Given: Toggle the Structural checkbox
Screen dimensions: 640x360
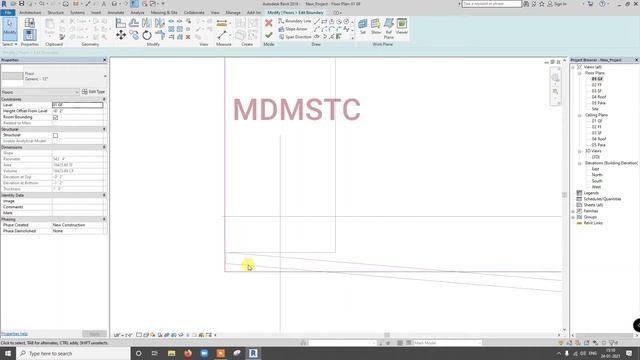Looking at the screenshot, I should coord(56,136).
